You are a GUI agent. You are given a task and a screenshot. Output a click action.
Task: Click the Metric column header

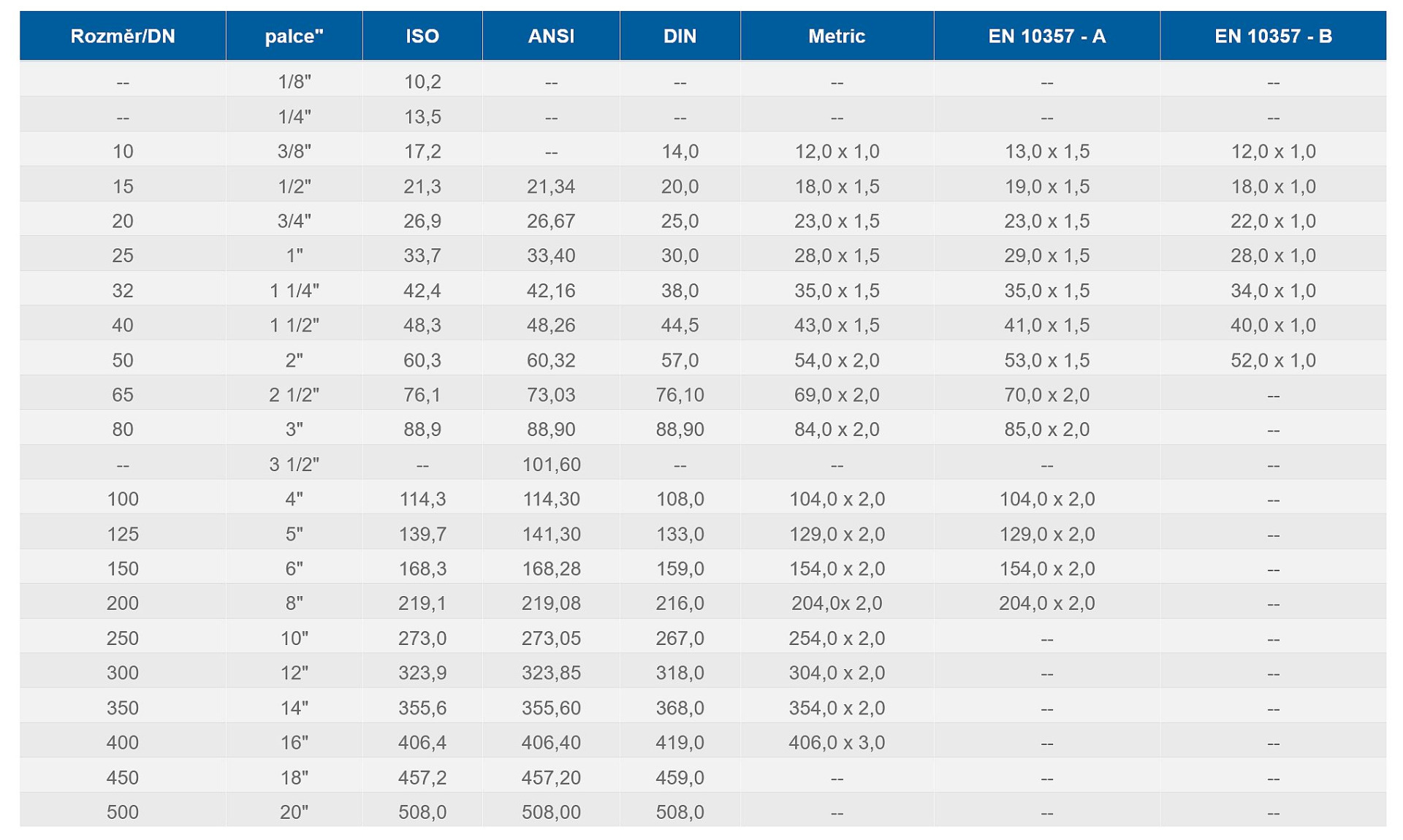click(x=837, y=36)
